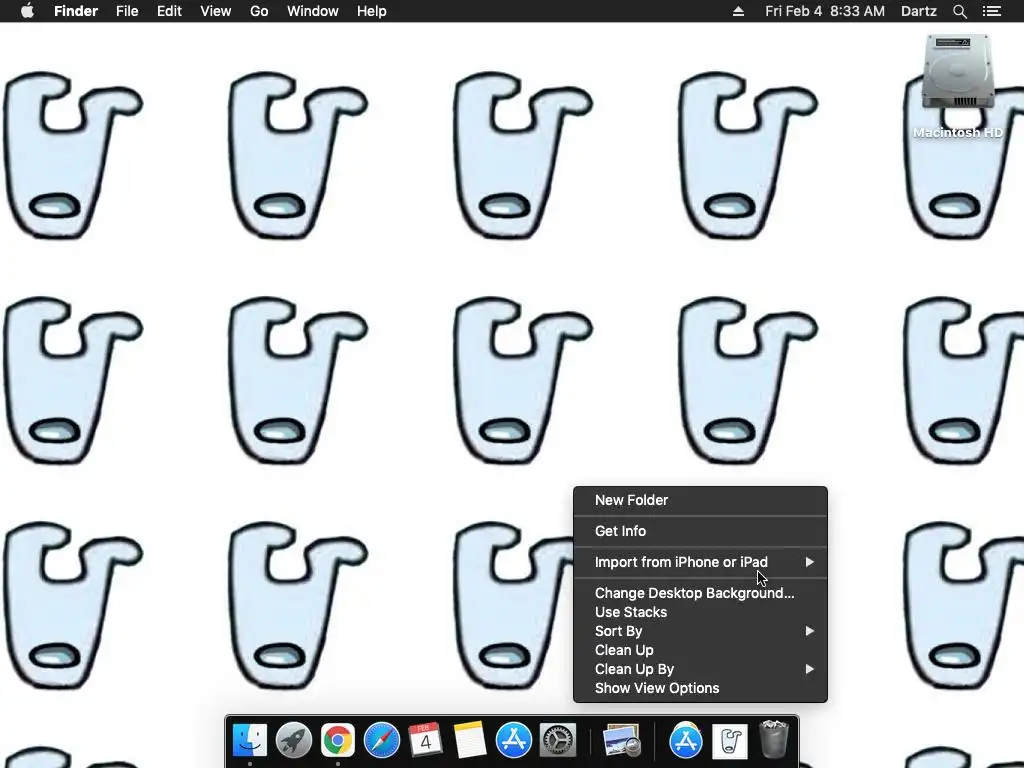Open the round App Store icon in Dock
The image size is (1024, 768).
pos(686,741)
